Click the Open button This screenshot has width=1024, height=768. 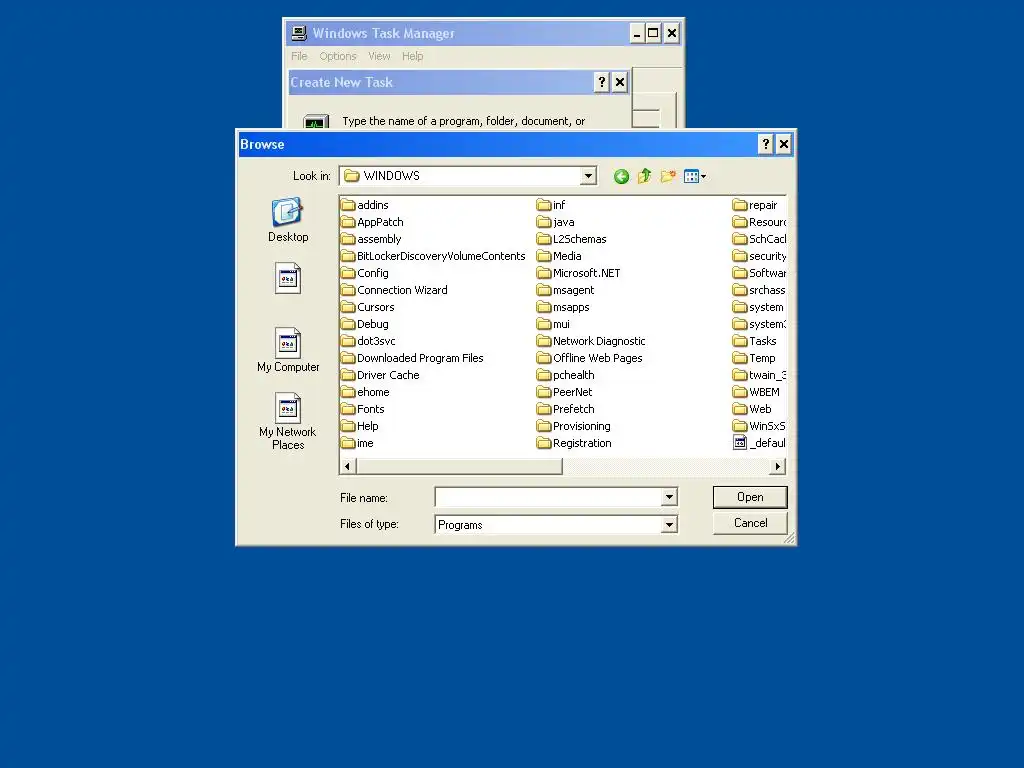pos(750,497)
